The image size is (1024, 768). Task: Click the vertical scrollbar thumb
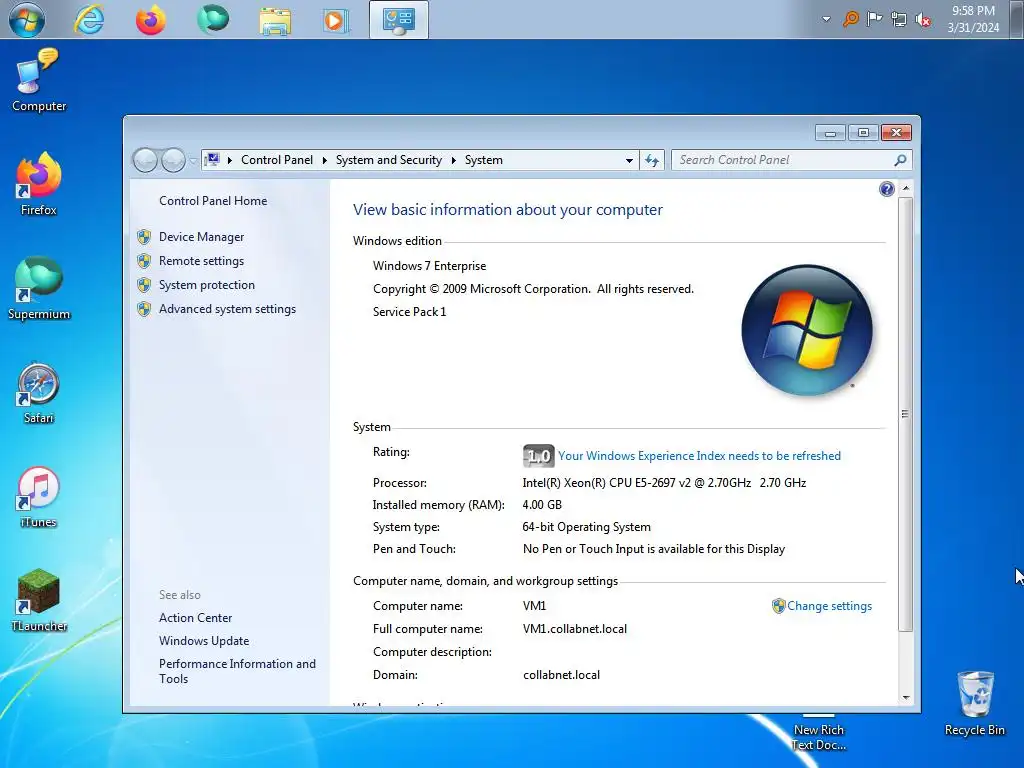905,414
